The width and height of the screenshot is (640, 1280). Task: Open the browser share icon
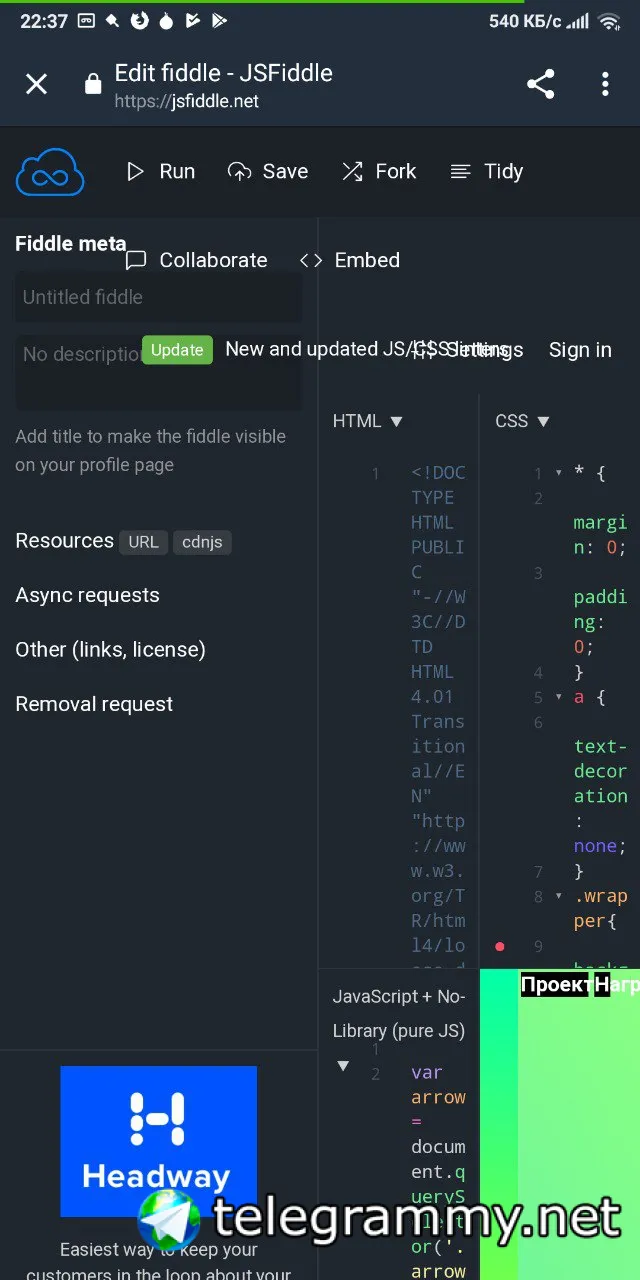coord(541,84)
